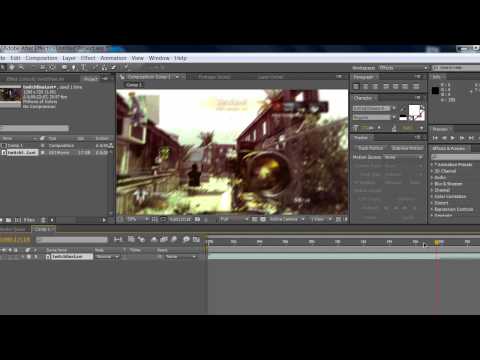The image size is (480, 360).
Task: Open the layer Parent dropdown
Action: (181, 257)
